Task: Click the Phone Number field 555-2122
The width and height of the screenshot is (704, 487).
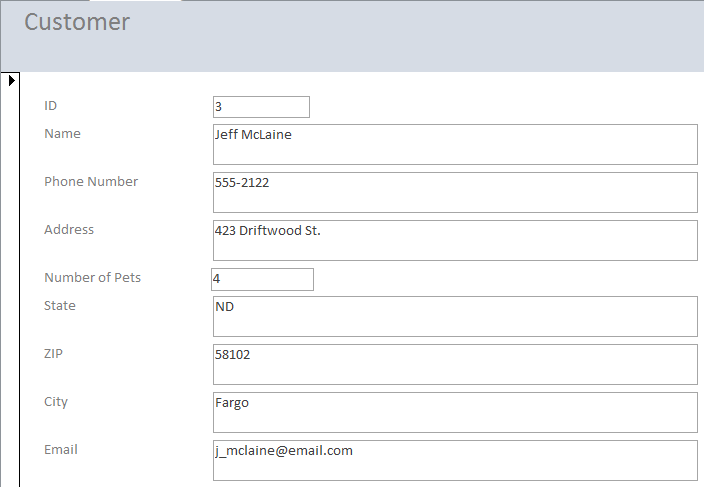Action: click(455, 193)
